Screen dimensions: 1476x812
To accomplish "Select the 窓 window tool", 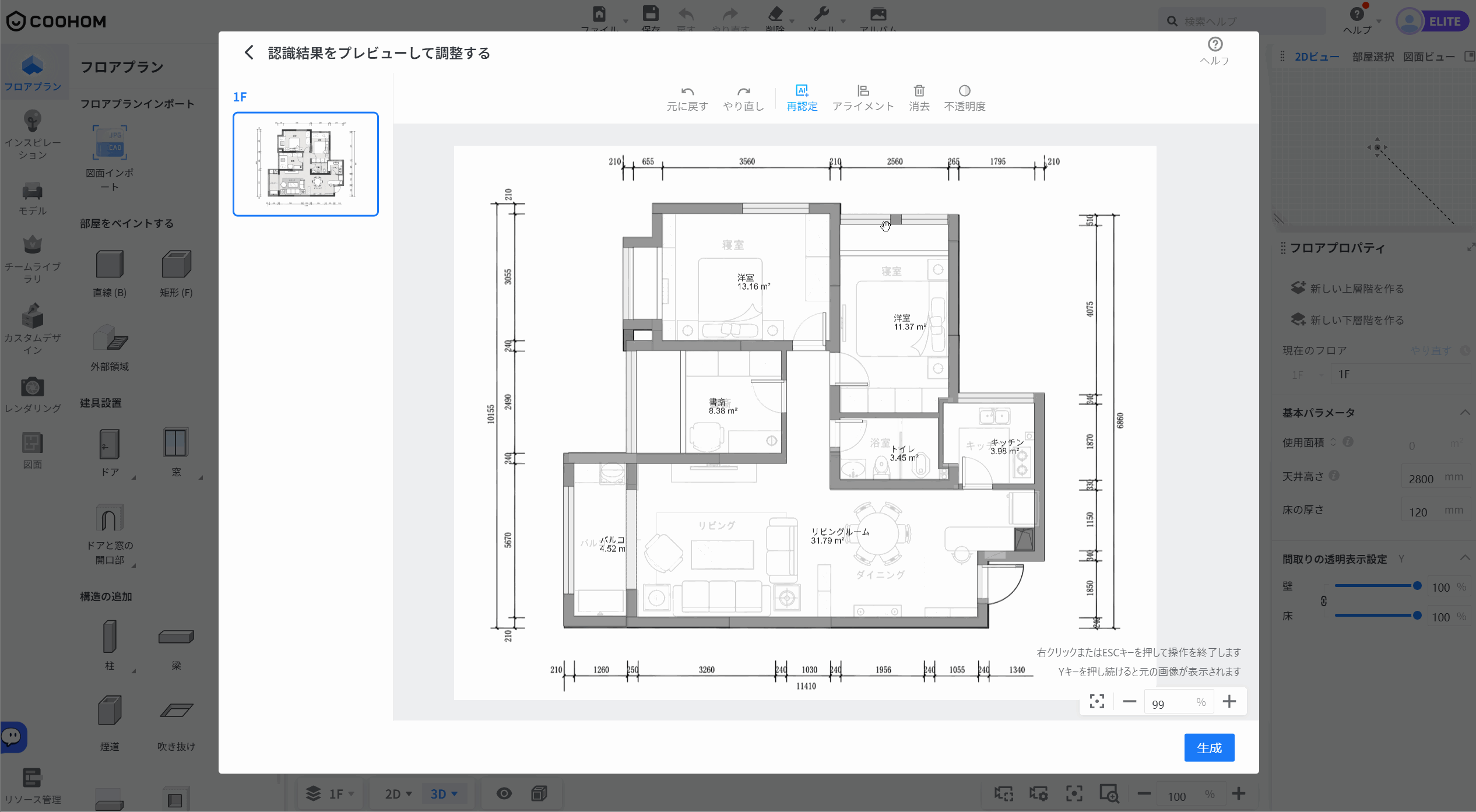I will 176,453.
